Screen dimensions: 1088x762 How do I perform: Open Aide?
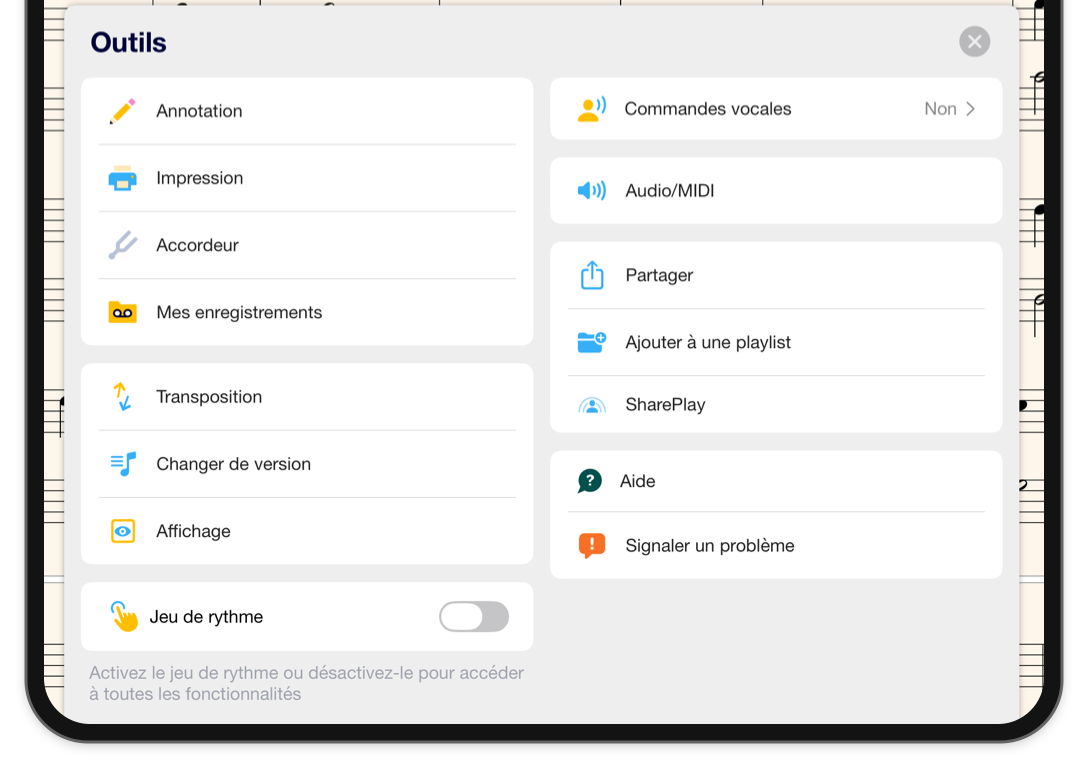point(776,481)
